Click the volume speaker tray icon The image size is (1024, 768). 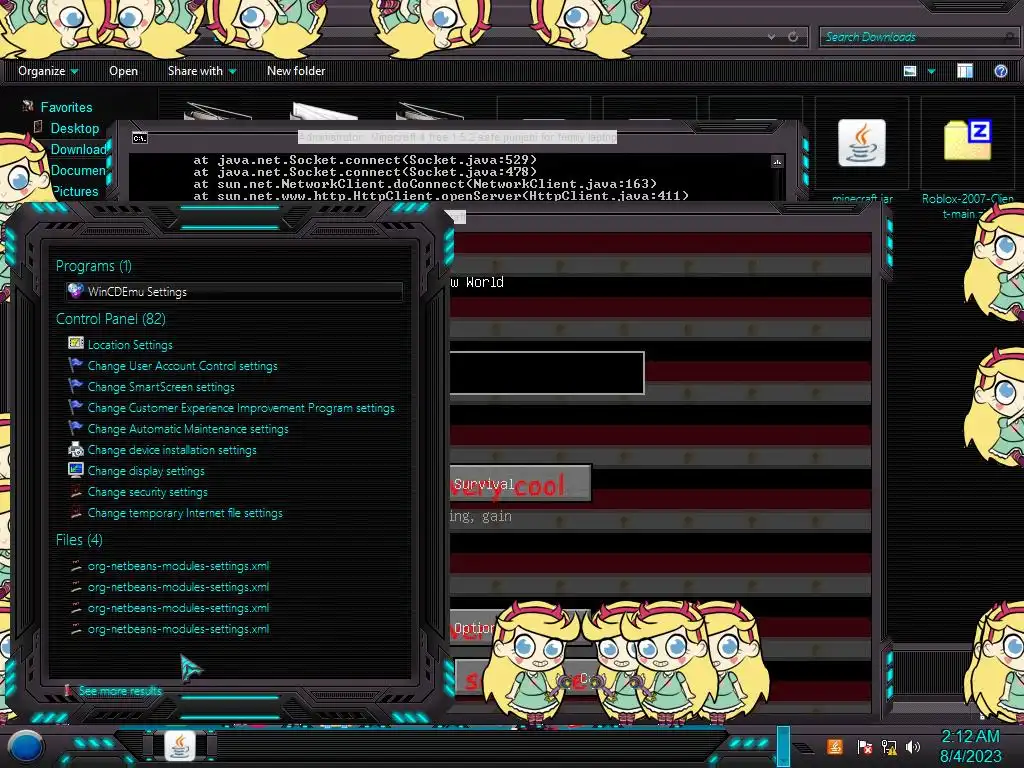(x=913, y=747)
